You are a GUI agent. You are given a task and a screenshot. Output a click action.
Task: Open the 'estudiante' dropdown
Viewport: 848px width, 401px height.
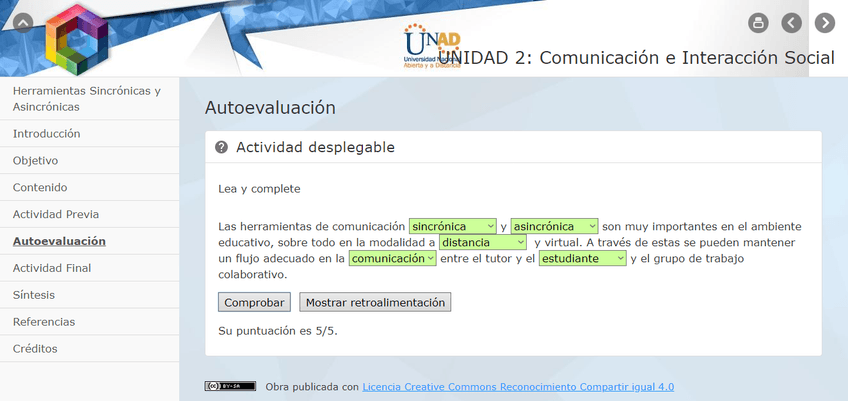pyautogui.click(x=582, y=259)
